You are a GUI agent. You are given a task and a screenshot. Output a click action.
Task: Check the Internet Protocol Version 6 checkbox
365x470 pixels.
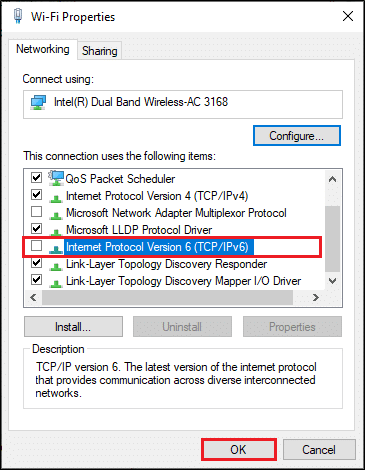pyautogui.click(x=36, y=246)
